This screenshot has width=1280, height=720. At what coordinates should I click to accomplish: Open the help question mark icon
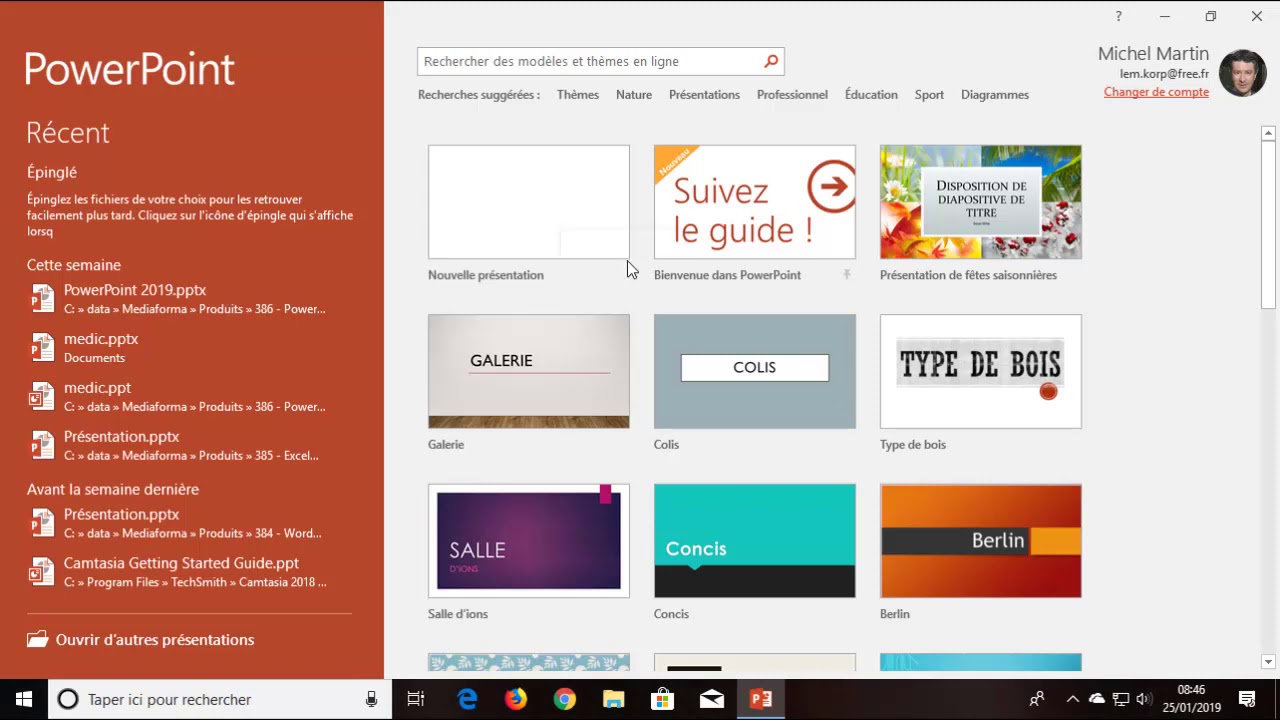click(x=1118, y=16)
